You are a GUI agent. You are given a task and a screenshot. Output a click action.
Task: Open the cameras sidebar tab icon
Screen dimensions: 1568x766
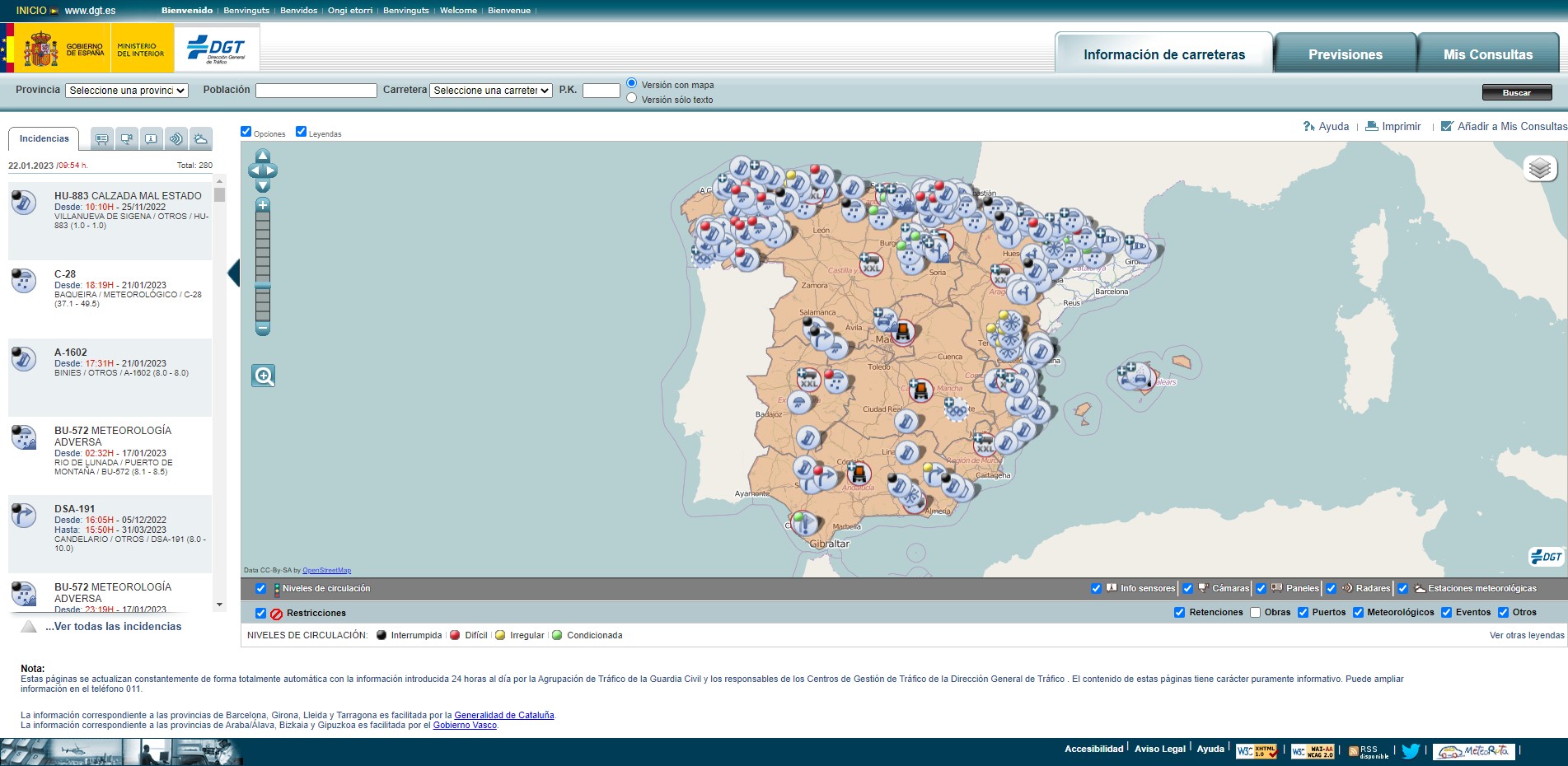[x=126, y=139]
